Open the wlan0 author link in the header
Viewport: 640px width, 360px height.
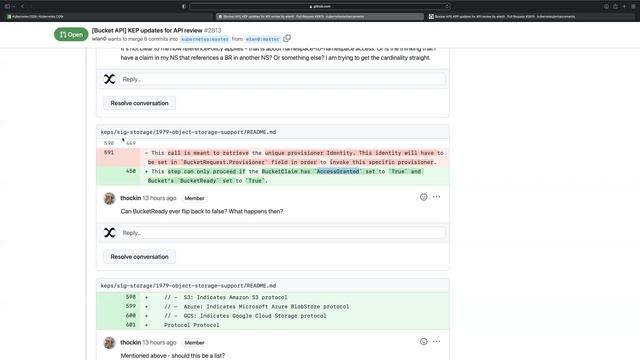point(99,39)
